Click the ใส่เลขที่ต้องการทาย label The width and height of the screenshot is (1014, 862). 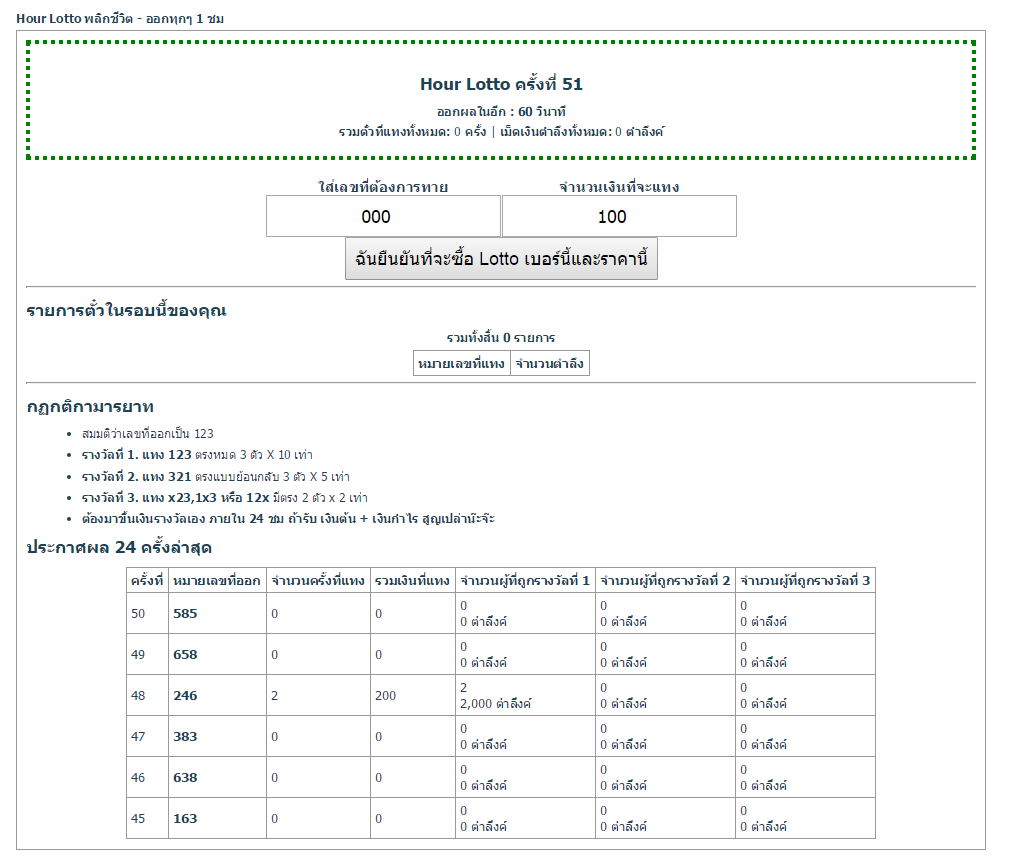tap(383, 187)
